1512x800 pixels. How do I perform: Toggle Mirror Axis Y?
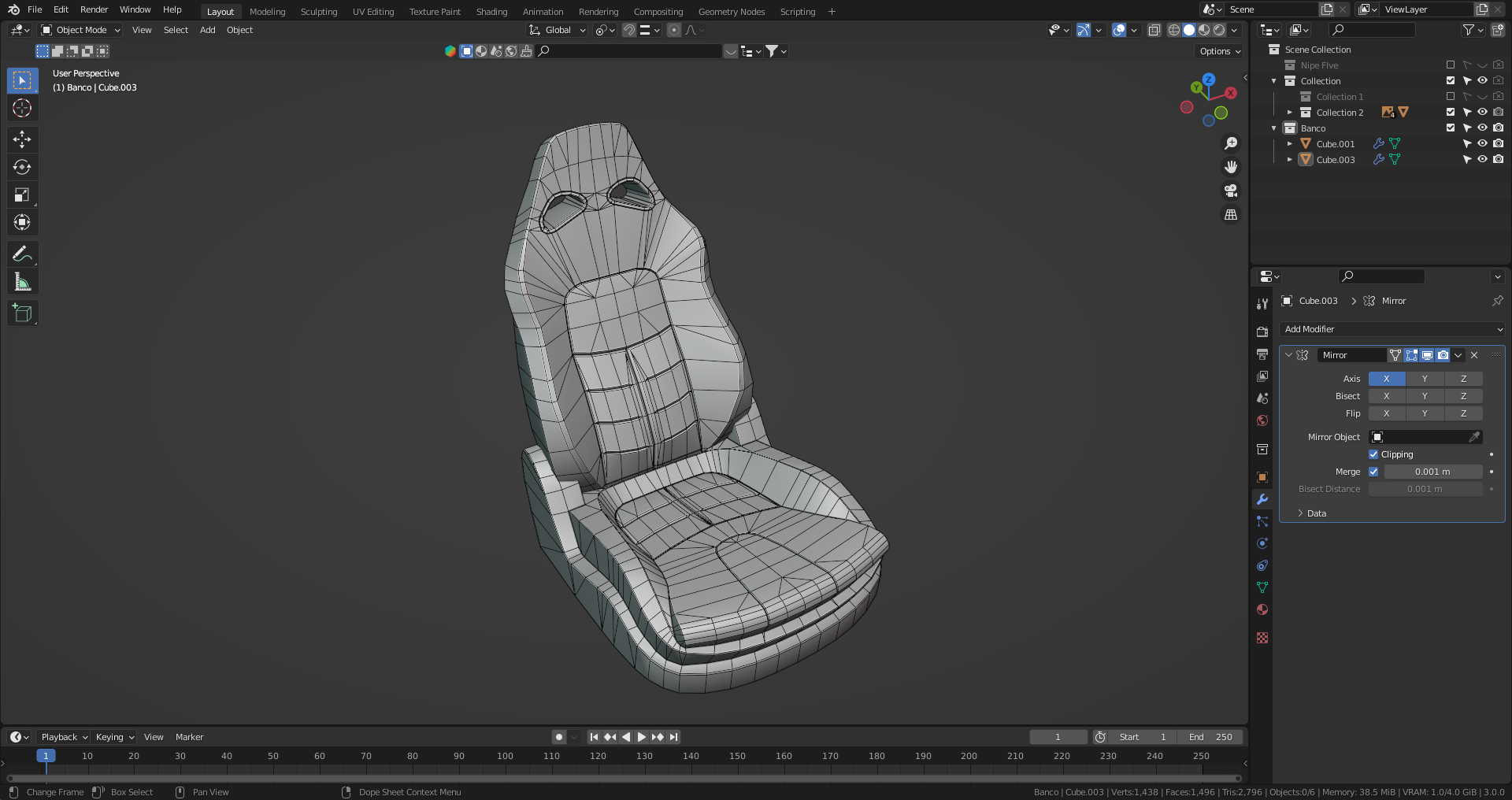[1425, 379]
